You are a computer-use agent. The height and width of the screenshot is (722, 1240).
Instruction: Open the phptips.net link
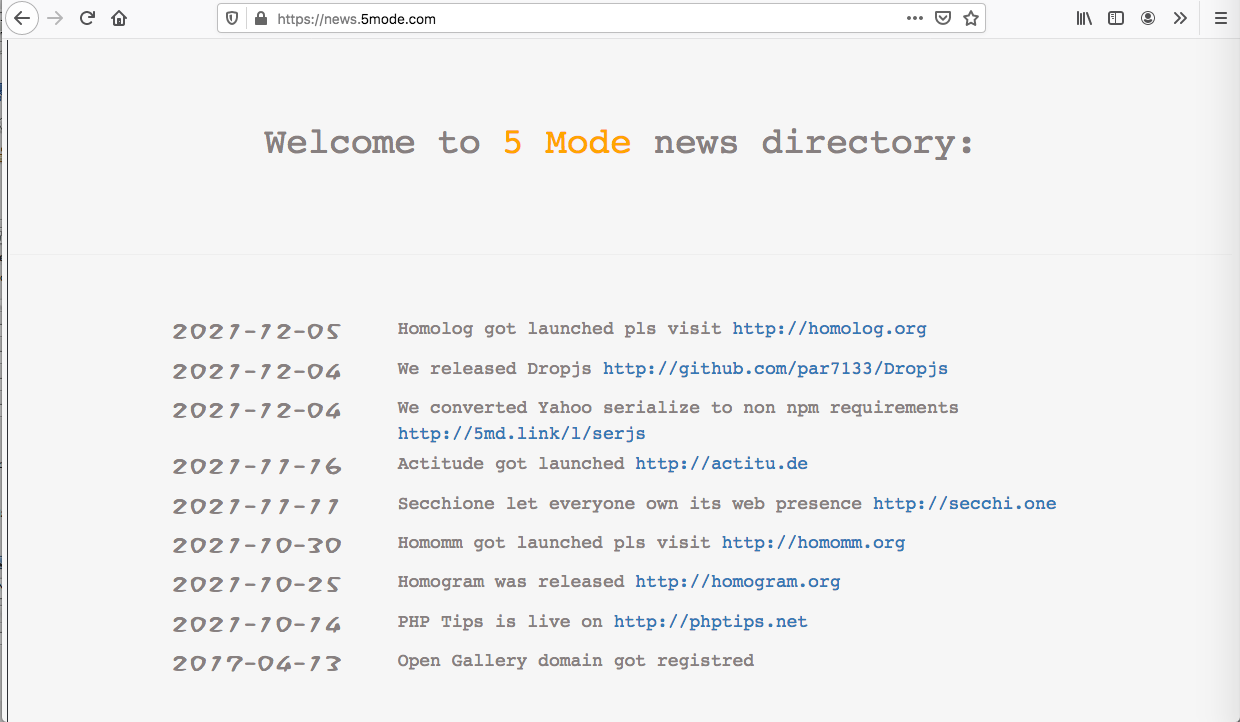coord(710,621)
